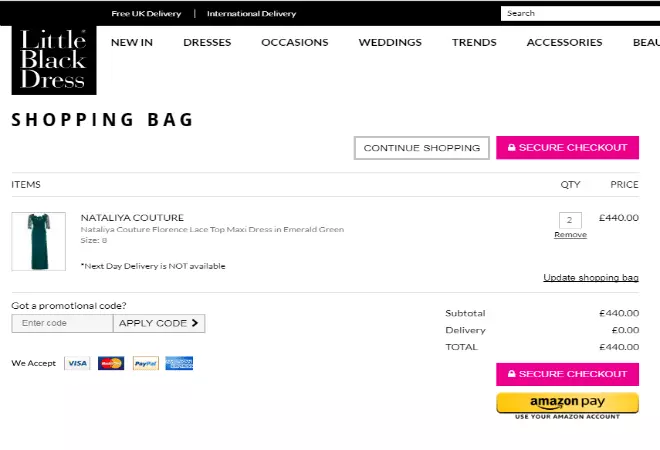660x450 pixels.
Task: Select Accessories in the navigation bar
Action: tap(564, 43)
